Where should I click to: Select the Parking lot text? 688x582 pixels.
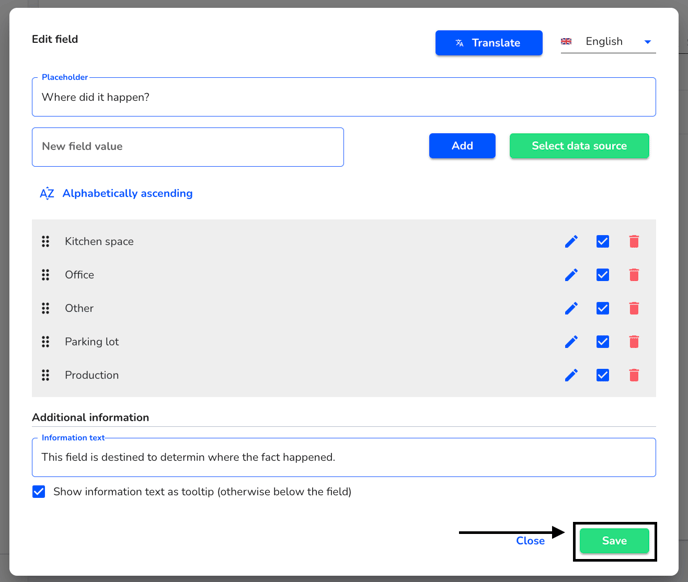(x=92, y=341)
